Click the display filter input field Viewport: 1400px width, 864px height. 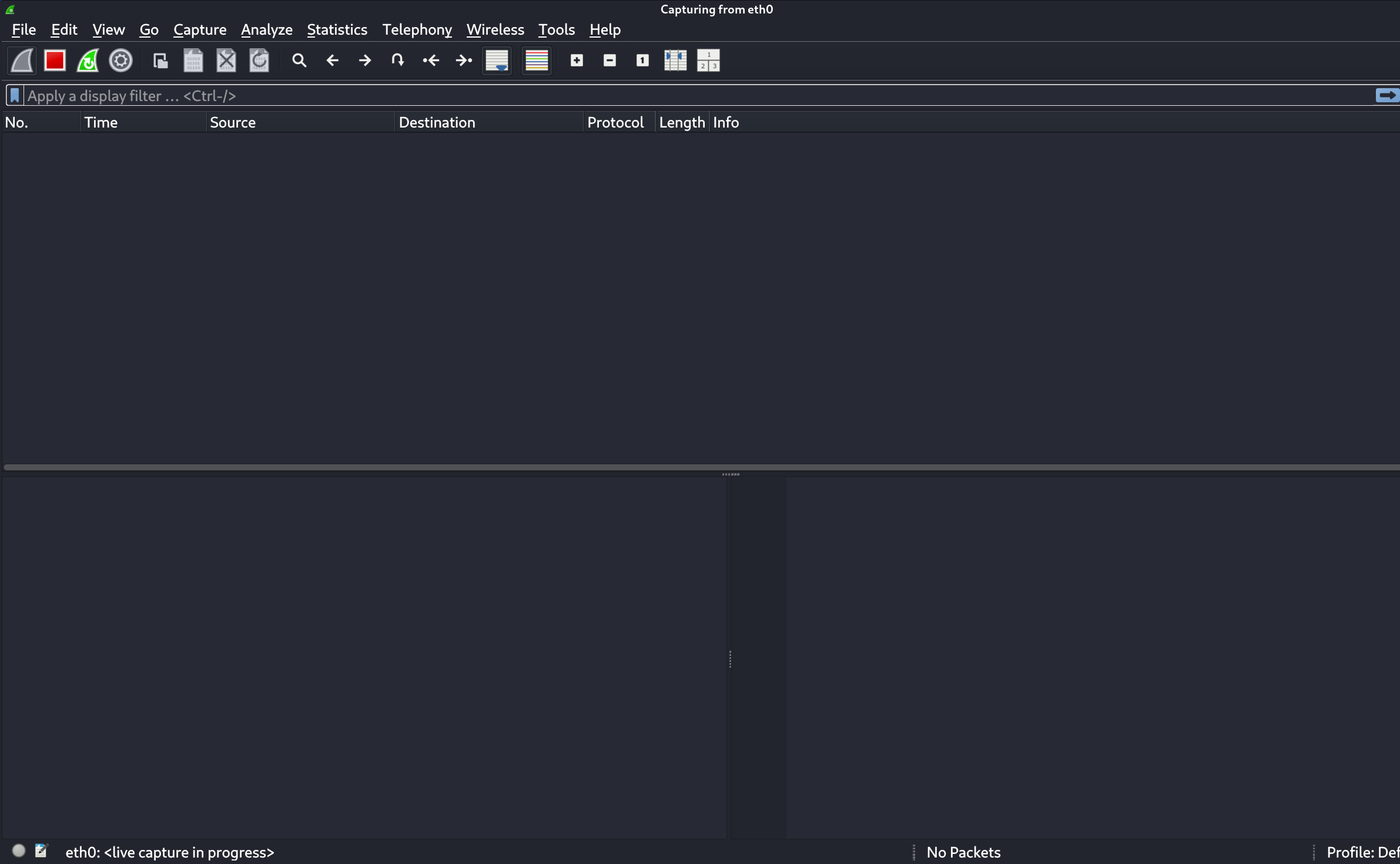[x=698, y=96]
